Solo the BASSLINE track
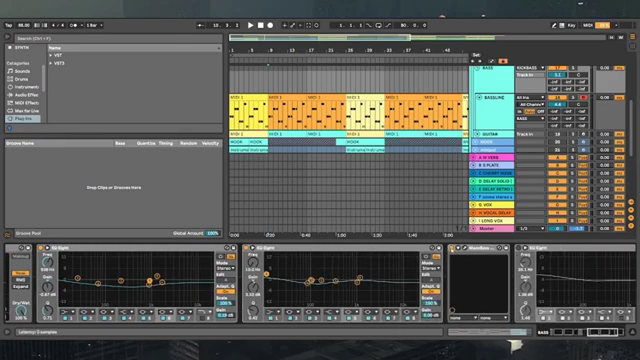Image resolution: width=640 pixels, height=360 pixels. pyautogui.click(x=573, y=98)
